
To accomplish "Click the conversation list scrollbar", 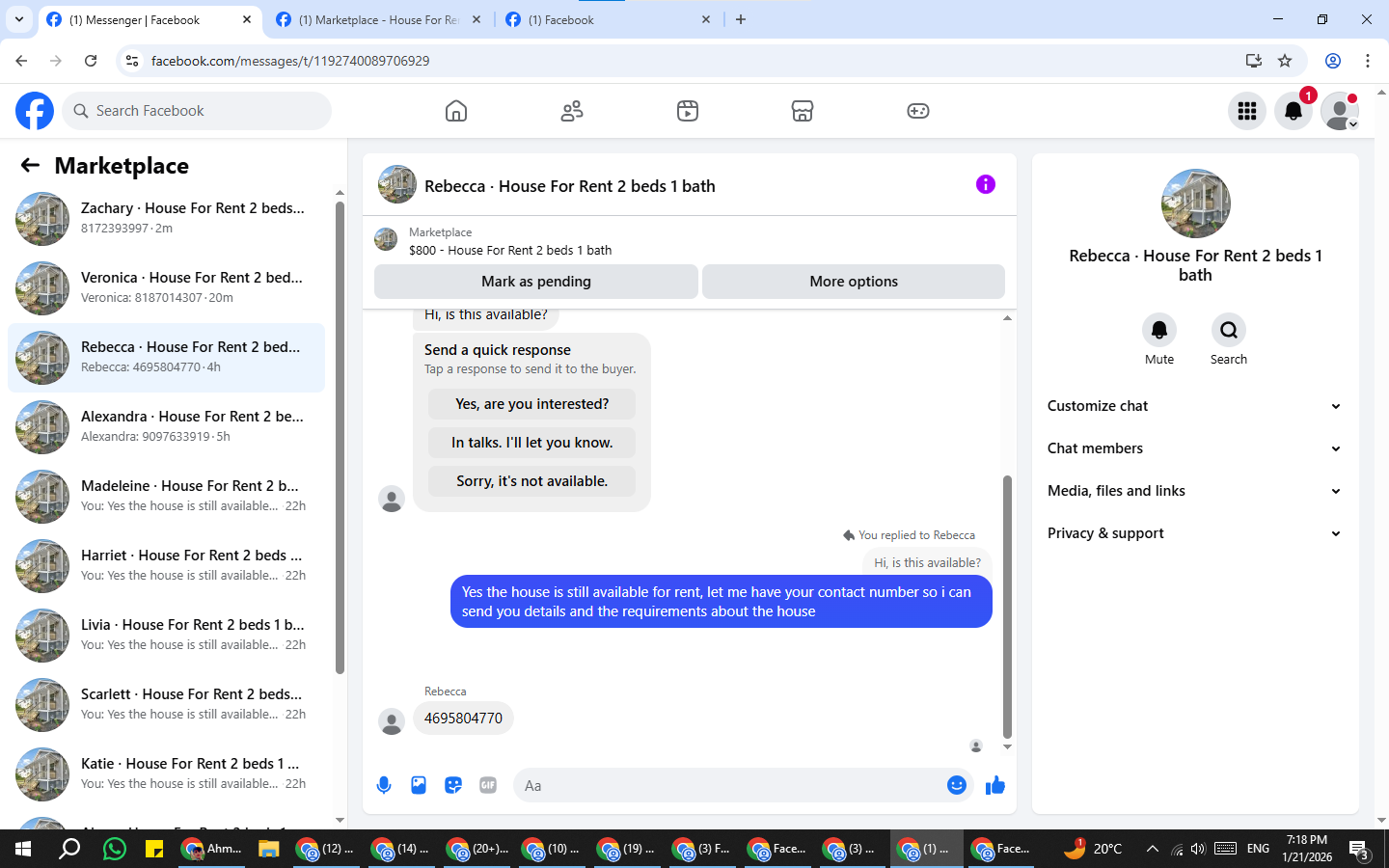I will tap(340, 437).
